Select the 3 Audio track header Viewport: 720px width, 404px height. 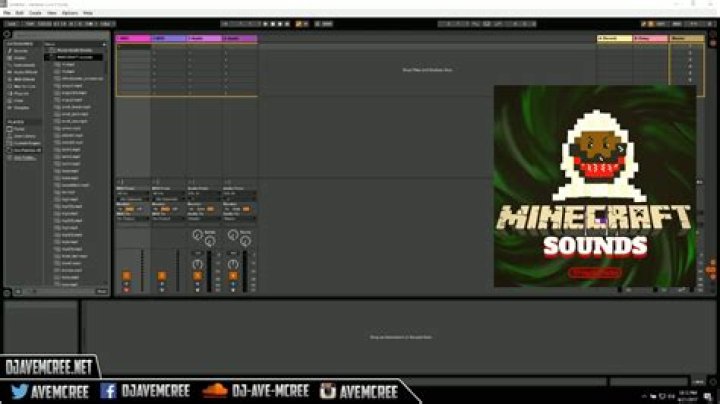(x=204, y=39)
